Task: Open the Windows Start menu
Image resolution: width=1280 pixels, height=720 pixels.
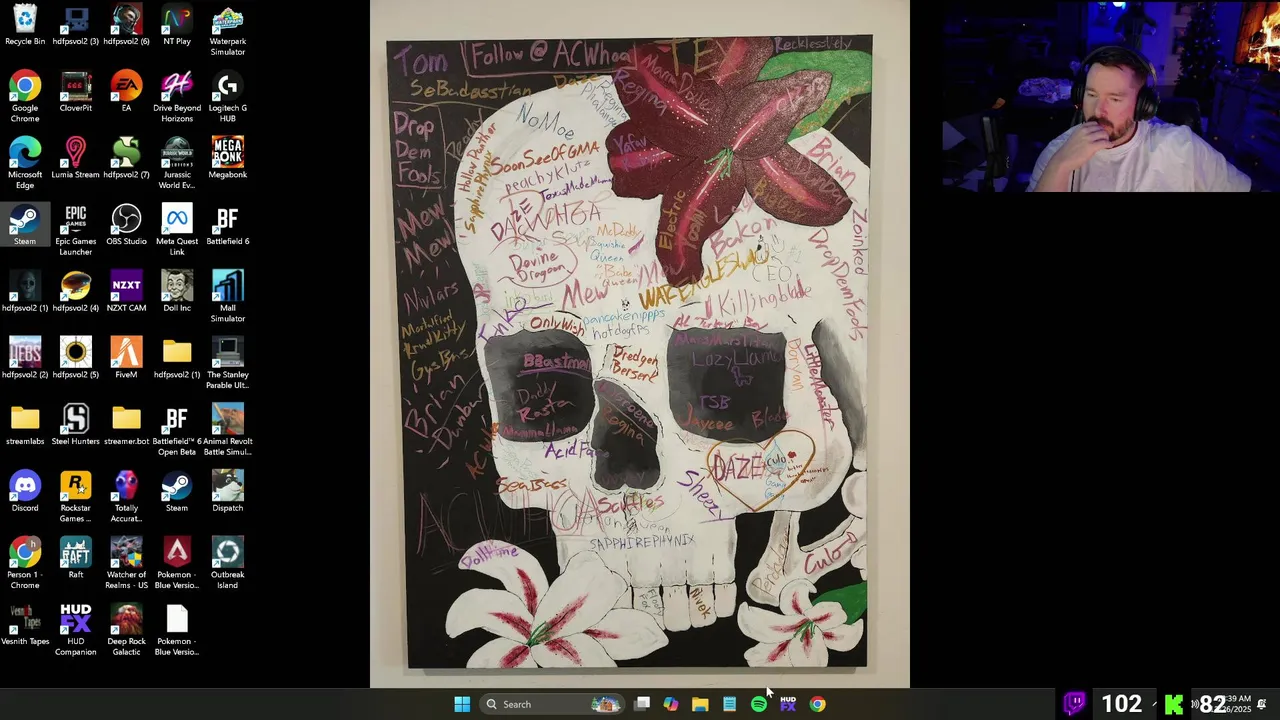Action: coord(462,704)
